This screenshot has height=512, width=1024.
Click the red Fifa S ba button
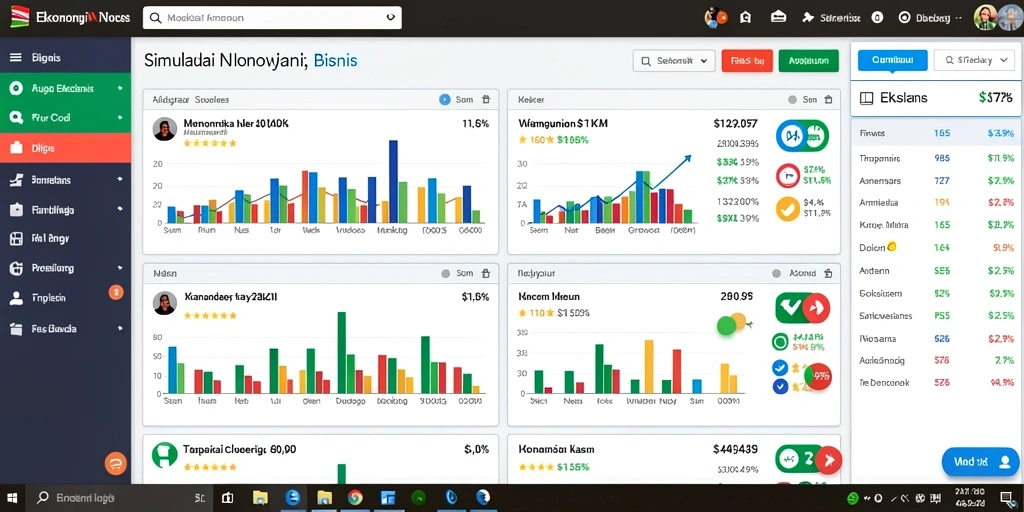click(747, 61)
